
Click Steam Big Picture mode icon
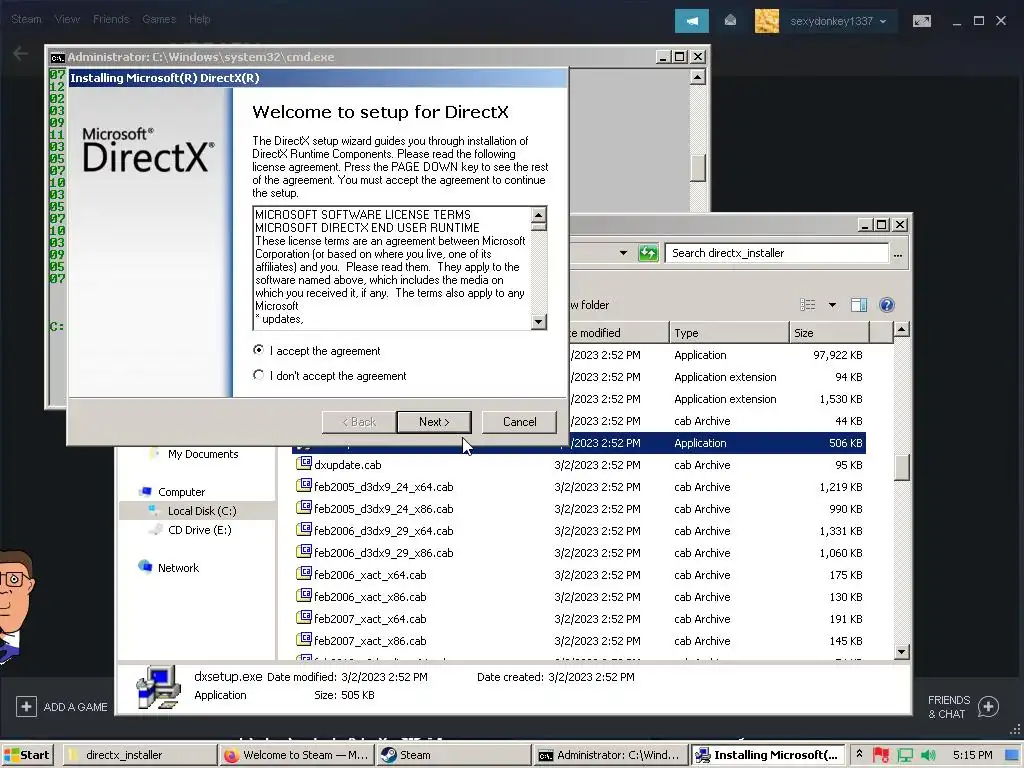[921, 21]
